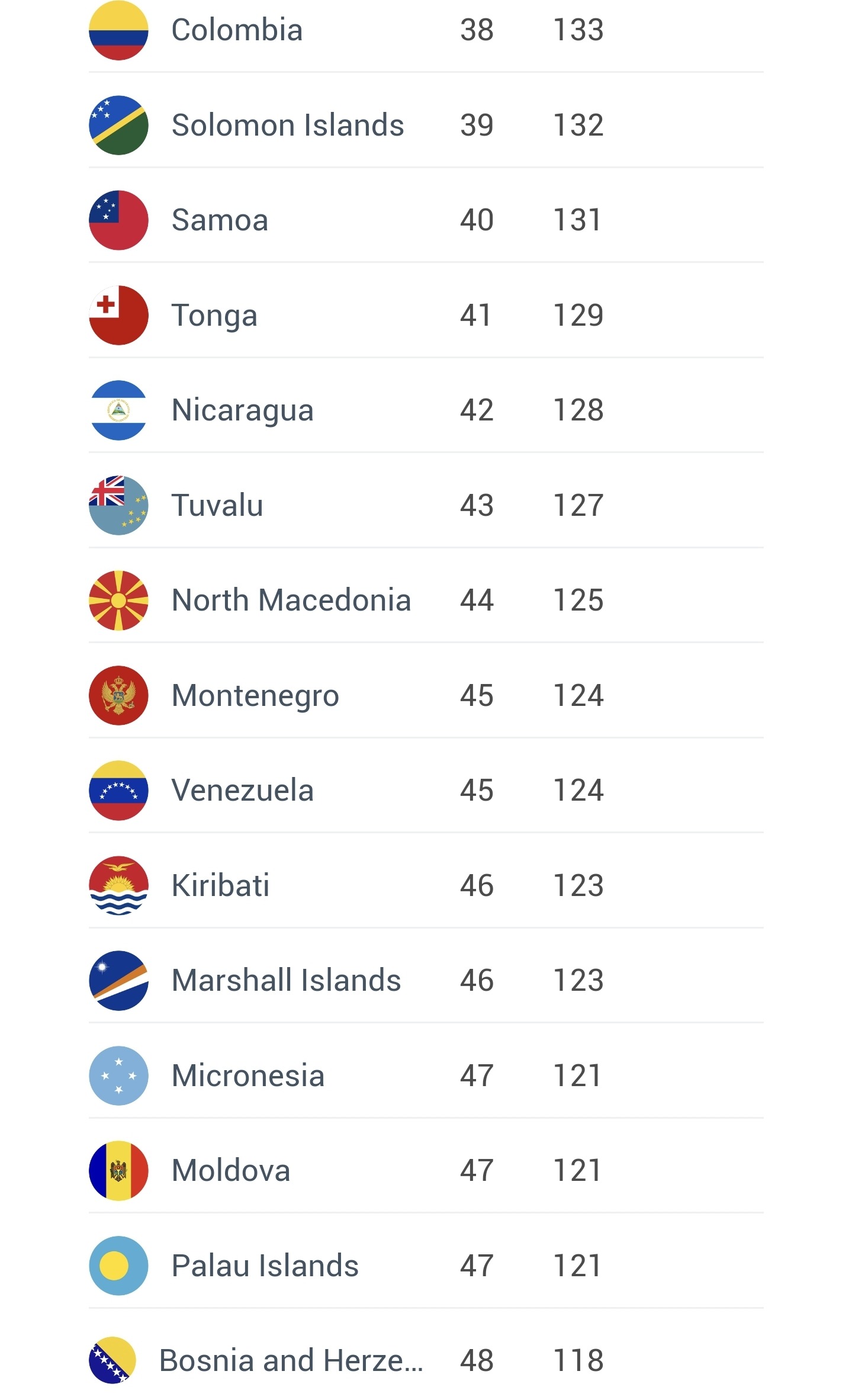Tap the Kiribati flag icon
The height and width of the screenshot is (1400, 852).
click(118, 885)
